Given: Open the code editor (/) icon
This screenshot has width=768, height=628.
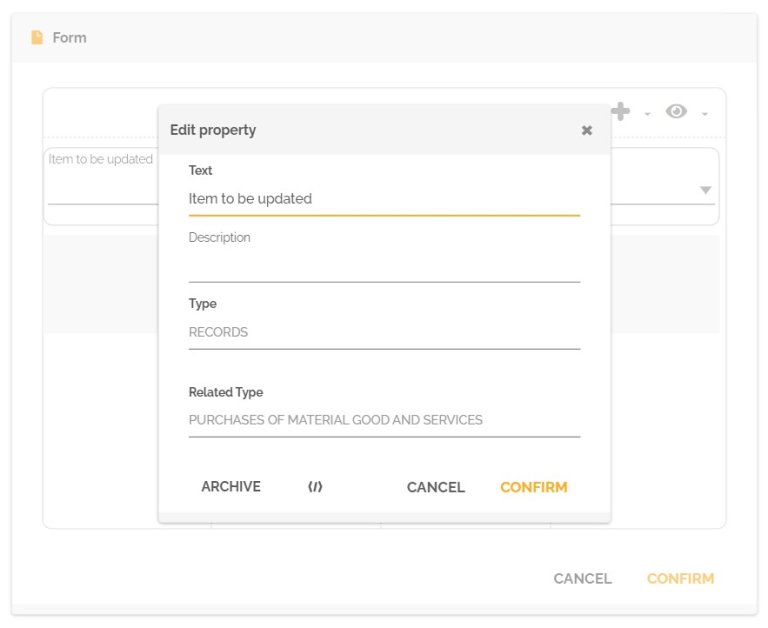Looking at the screenshot, I should (315, 487).
